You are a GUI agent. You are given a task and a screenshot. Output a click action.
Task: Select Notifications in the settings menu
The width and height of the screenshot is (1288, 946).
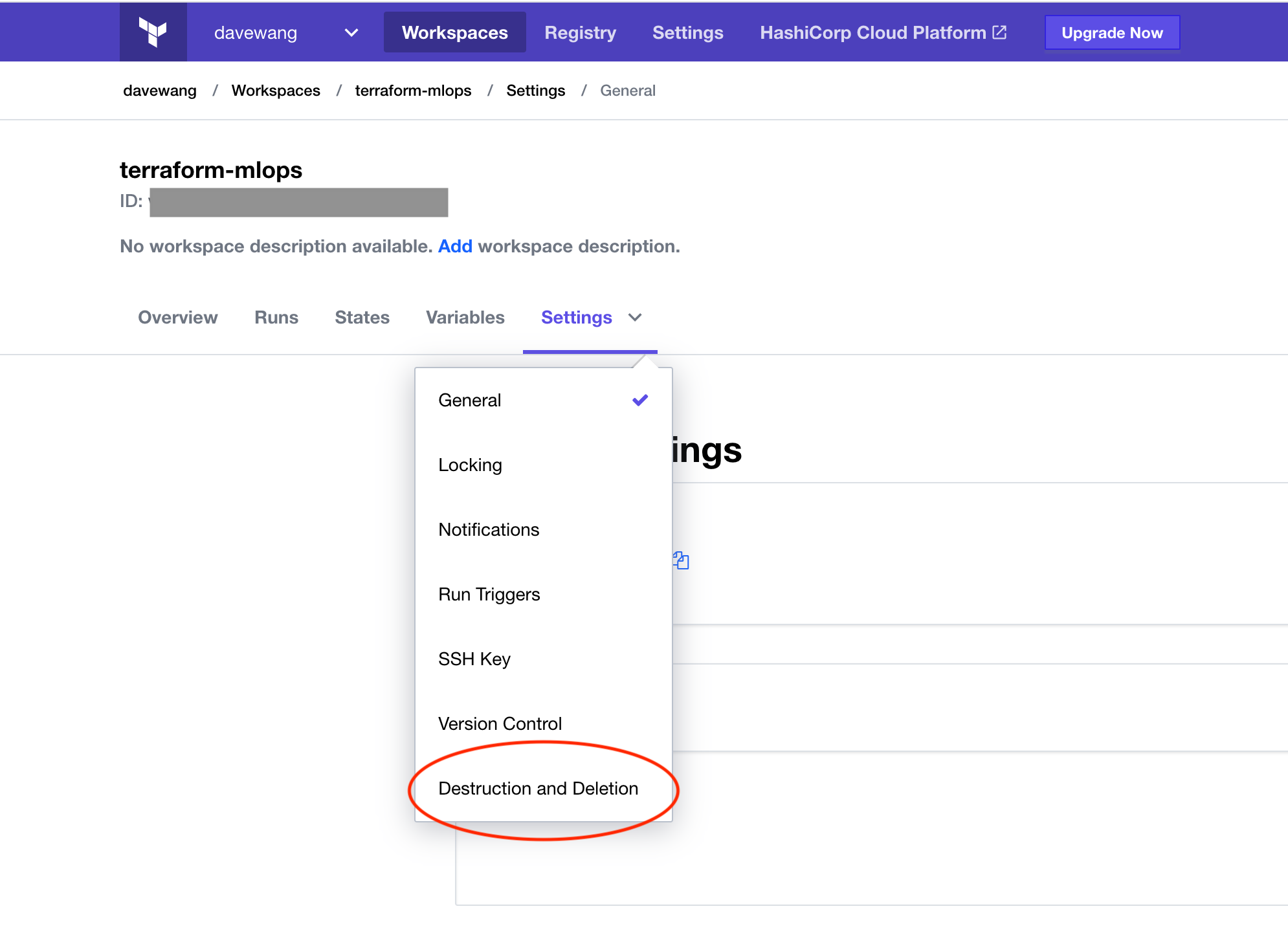[x=544, y=530]
